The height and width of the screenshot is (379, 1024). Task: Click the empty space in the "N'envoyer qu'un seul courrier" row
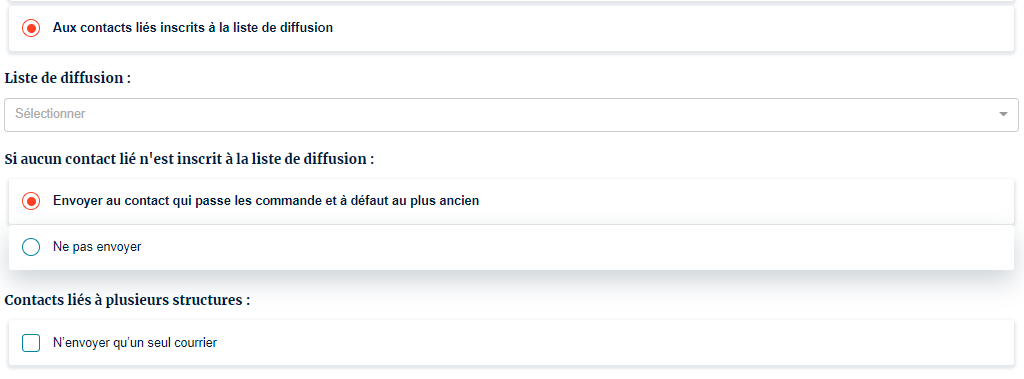tap(614, 342)
